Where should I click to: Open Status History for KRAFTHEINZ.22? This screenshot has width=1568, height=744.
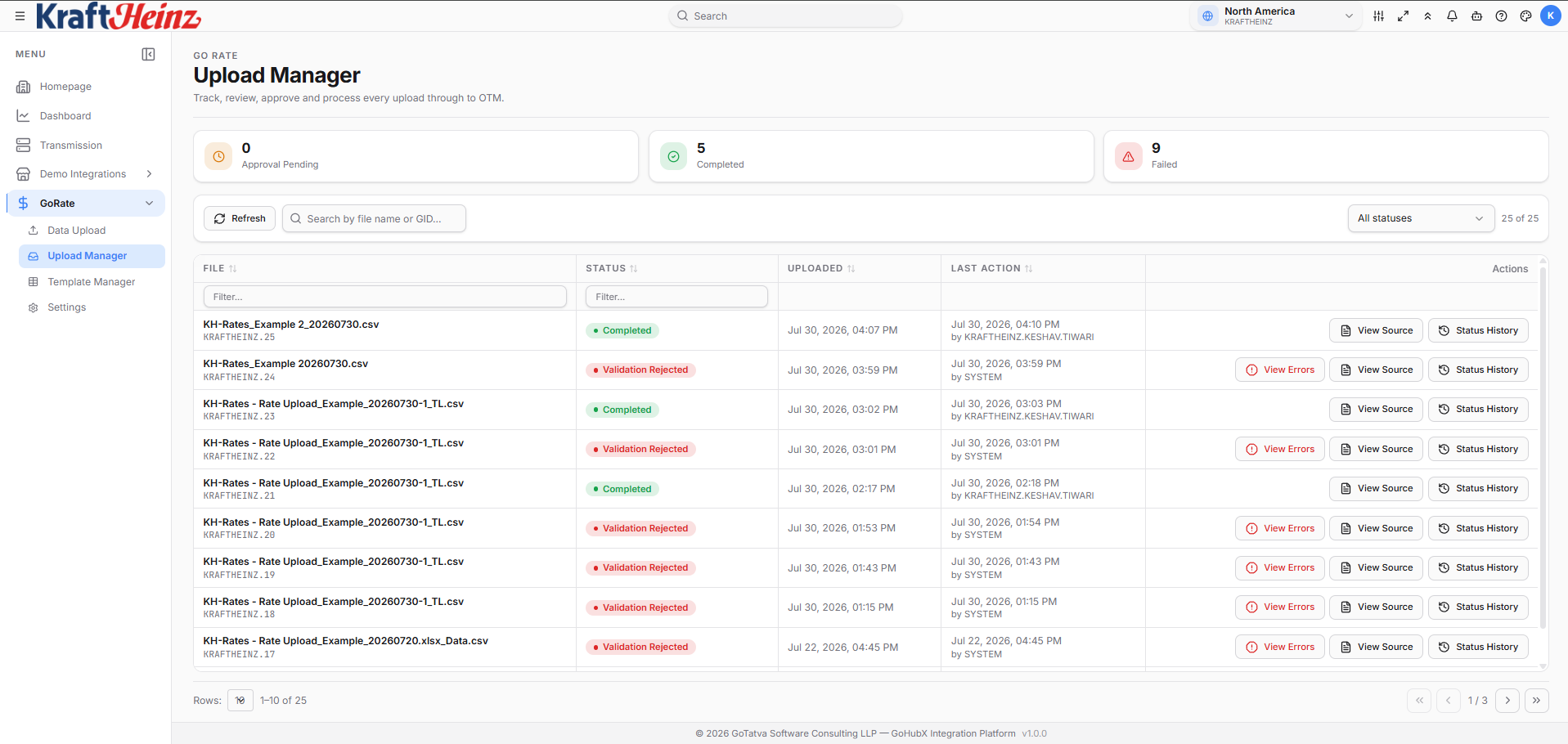[x=1478, y=449]
